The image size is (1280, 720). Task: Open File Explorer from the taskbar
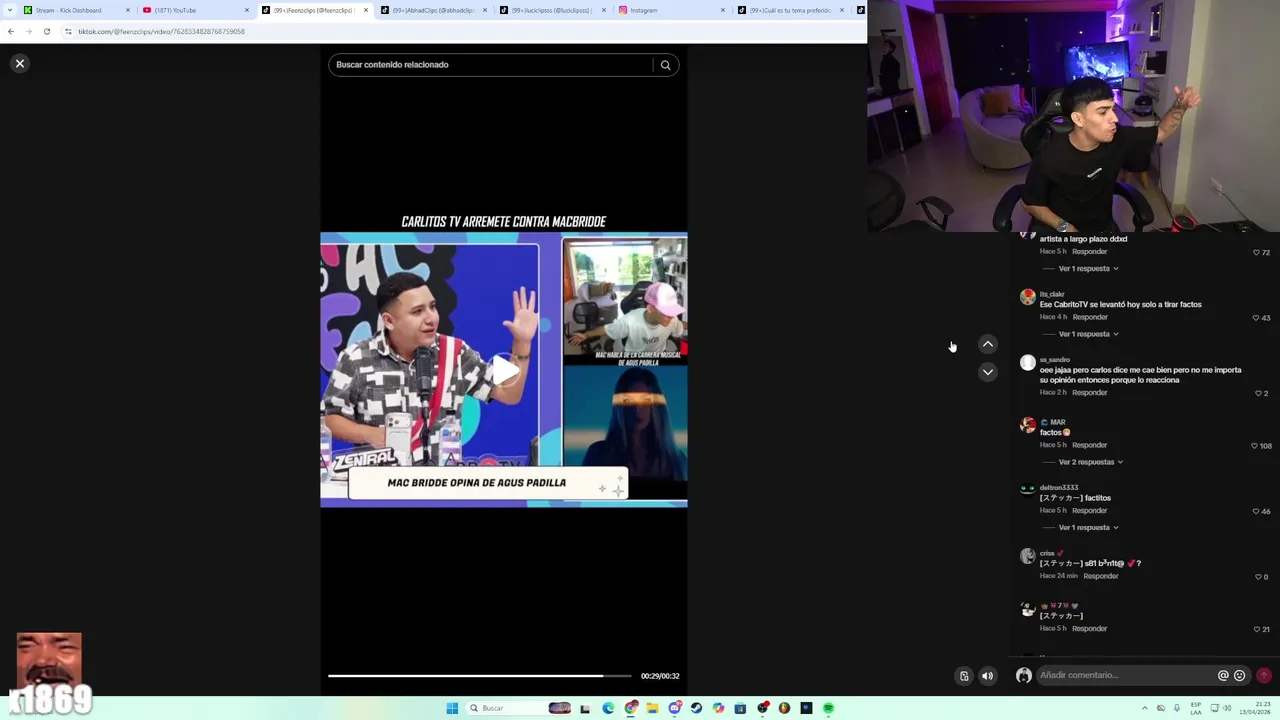[652, 708]
